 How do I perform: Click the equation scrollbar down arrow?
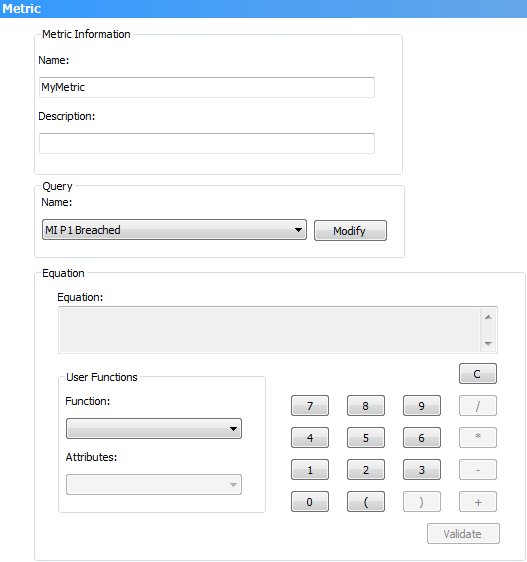[488, 343]
